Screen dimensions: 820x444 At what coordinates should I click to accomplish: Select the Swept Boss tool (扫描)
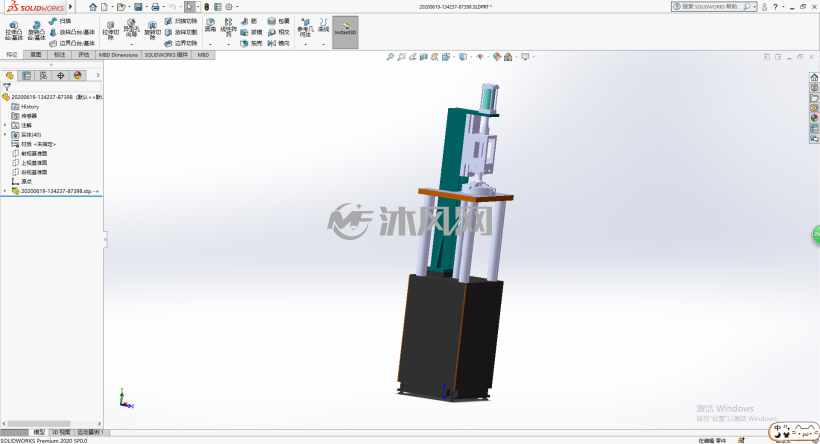click(60, 21)
